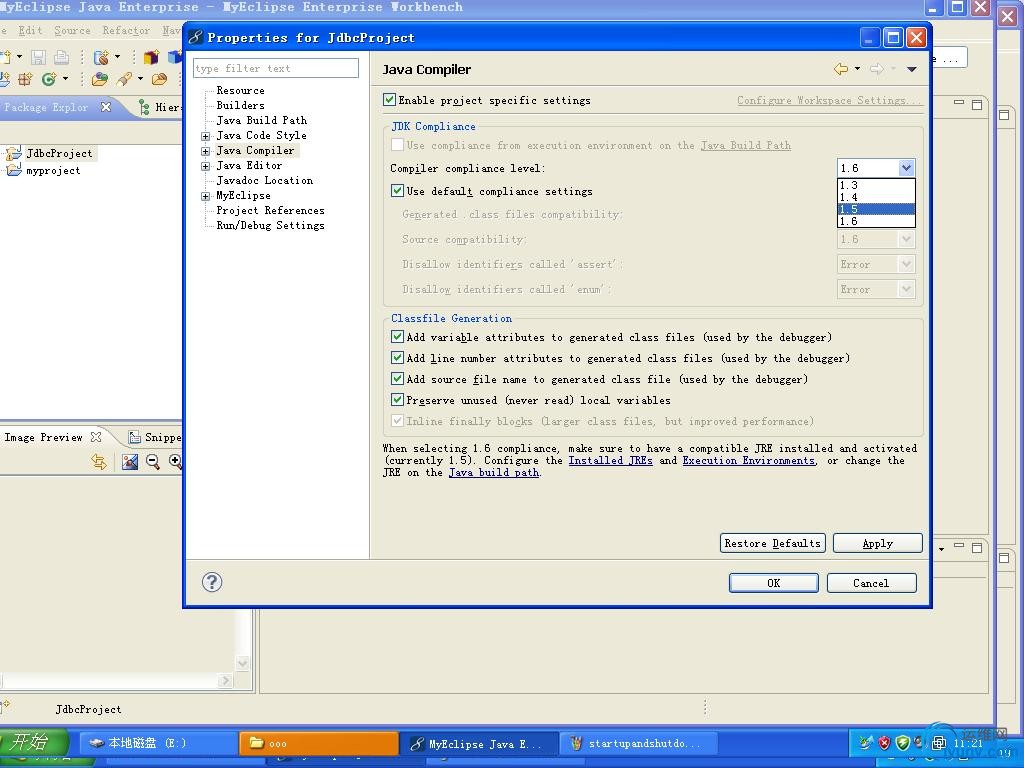
Task: Open Back history dropdown arrow in dialog
Action: (857, 69)
